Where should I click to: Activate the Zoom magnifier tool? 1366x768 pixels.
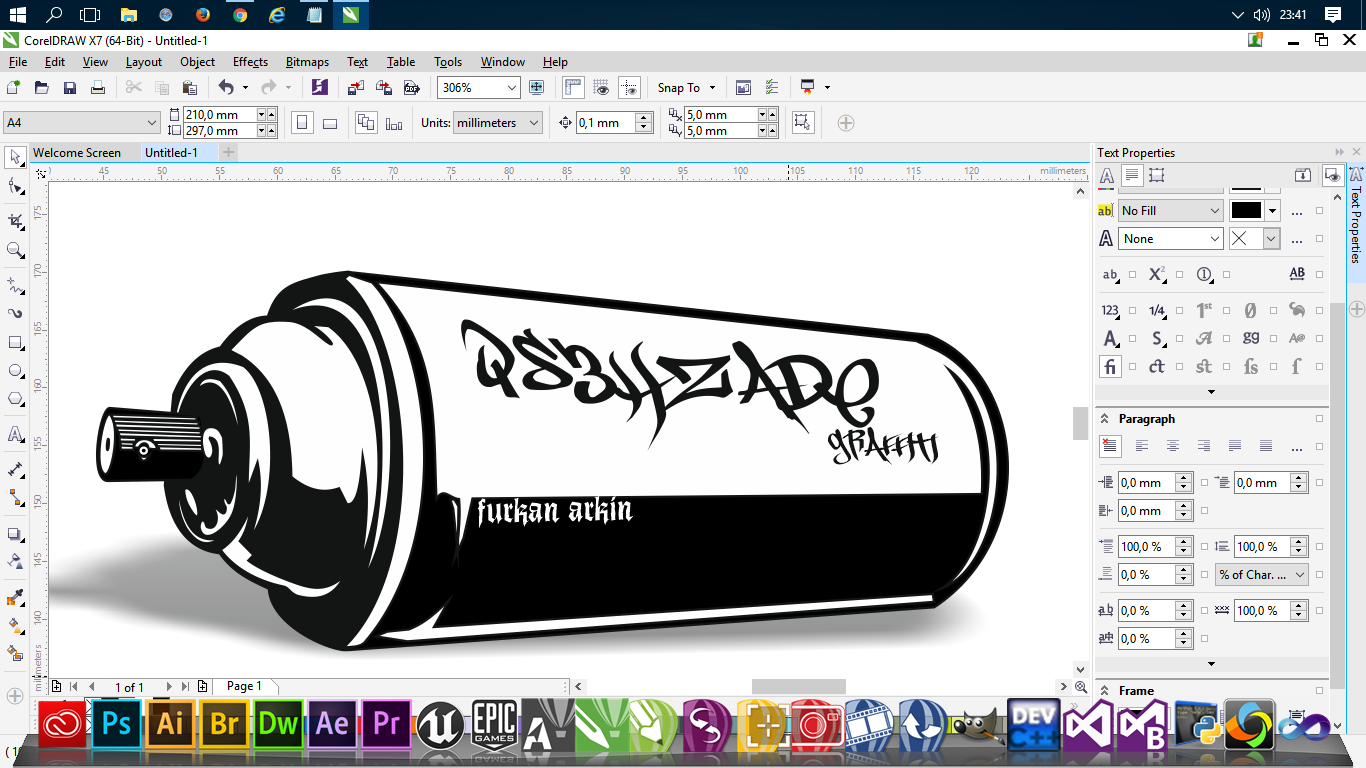click(15, 249)
